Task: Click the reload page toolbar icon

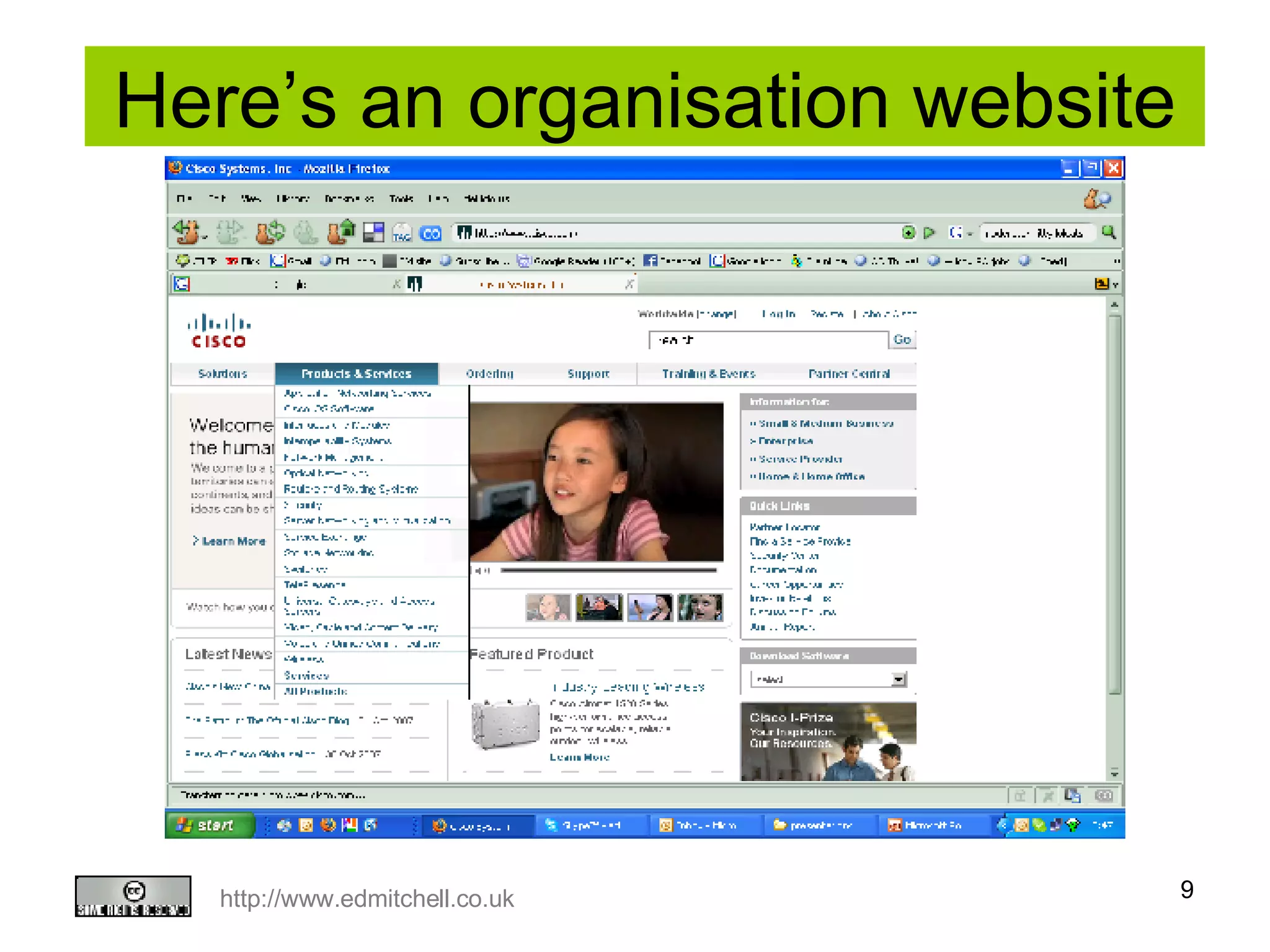Action: [270, 233]
